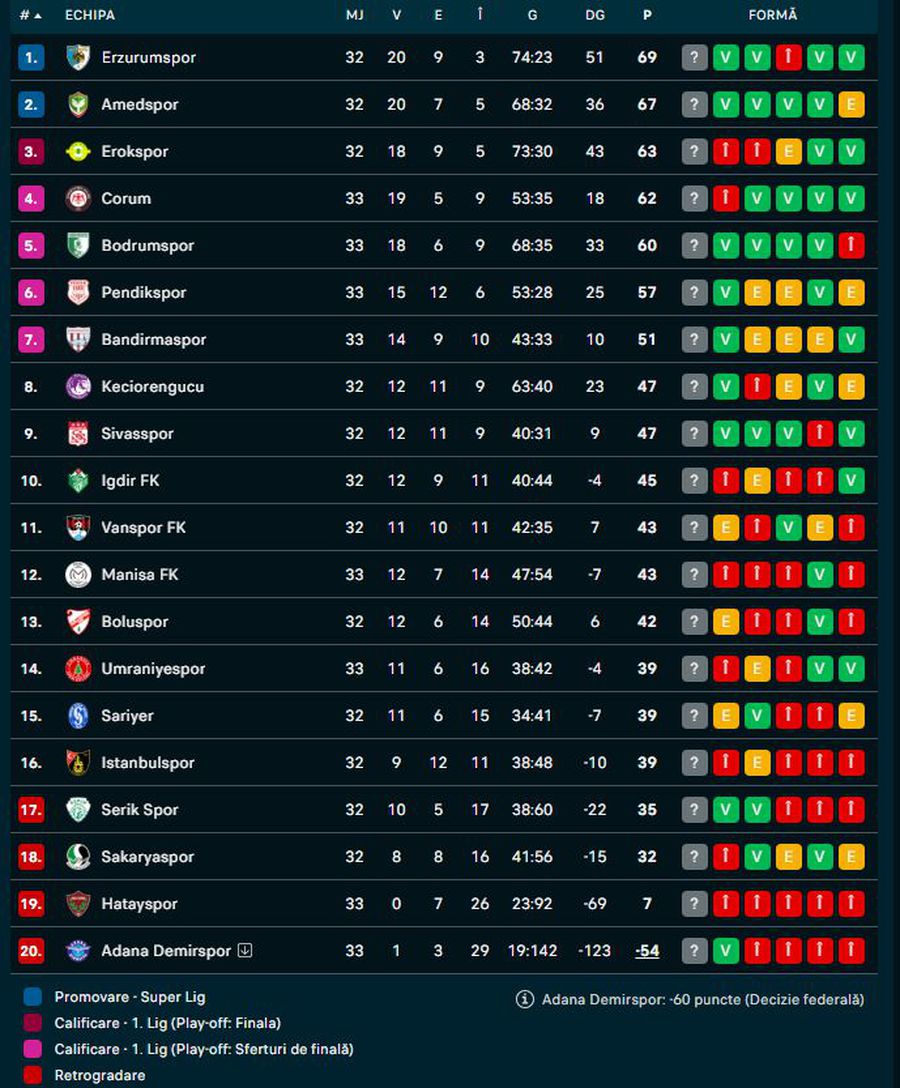Click the blue Promovare - Super Lig swatch

(x=33, y=997)
